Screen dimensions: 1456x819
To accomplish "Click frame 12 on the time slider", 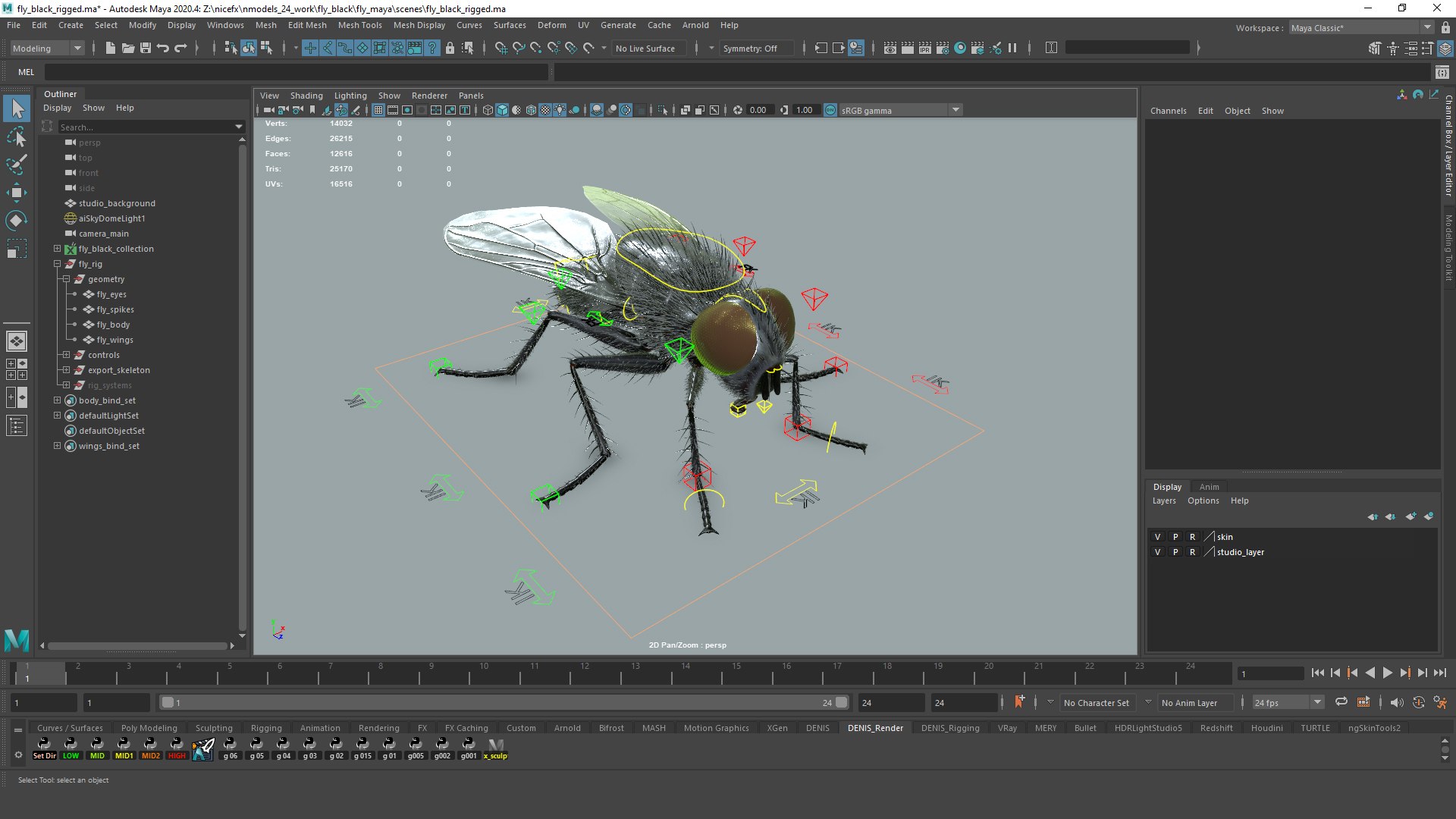I will click(585, 672).
